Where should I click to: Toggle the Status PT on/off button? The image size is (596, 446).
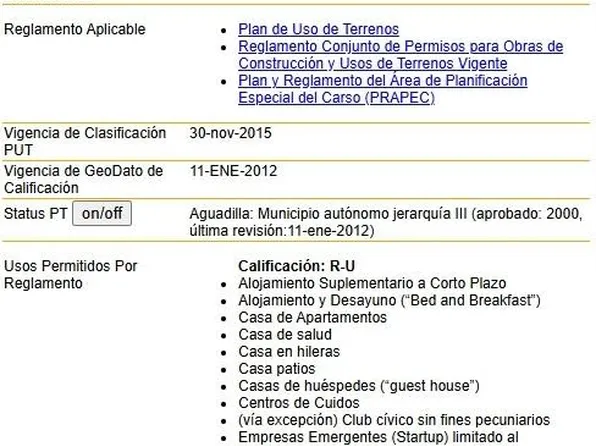pyautogui.click(x=102, y=213)
